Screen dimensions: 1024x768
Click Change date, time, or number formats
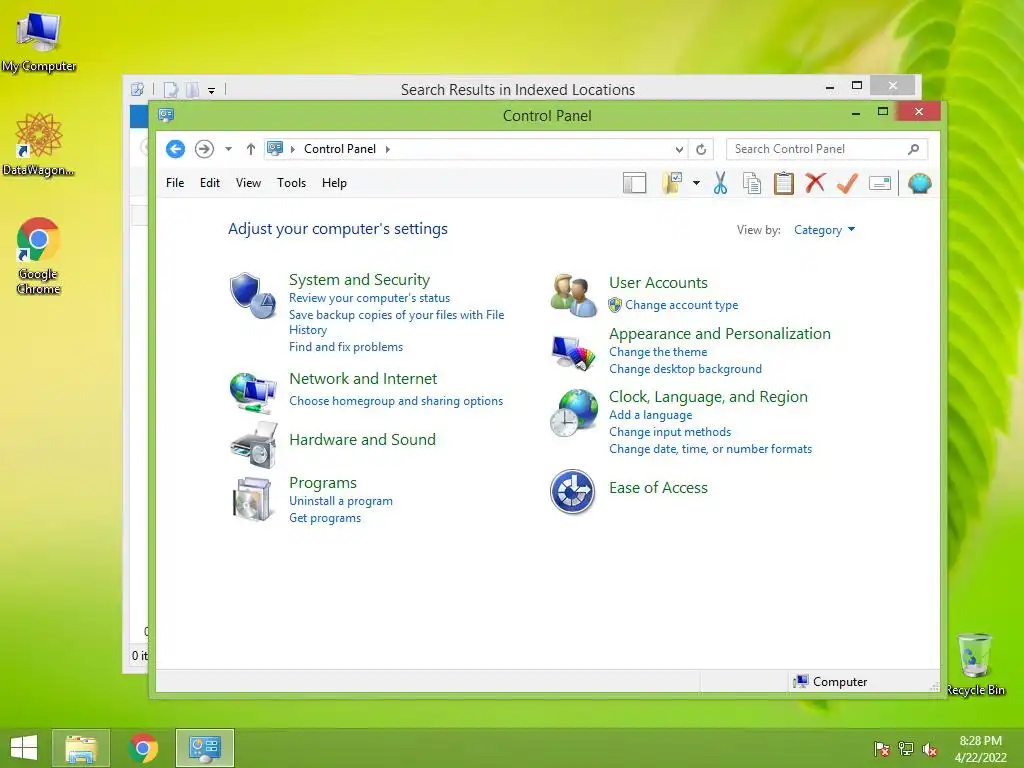coord(711,449)
